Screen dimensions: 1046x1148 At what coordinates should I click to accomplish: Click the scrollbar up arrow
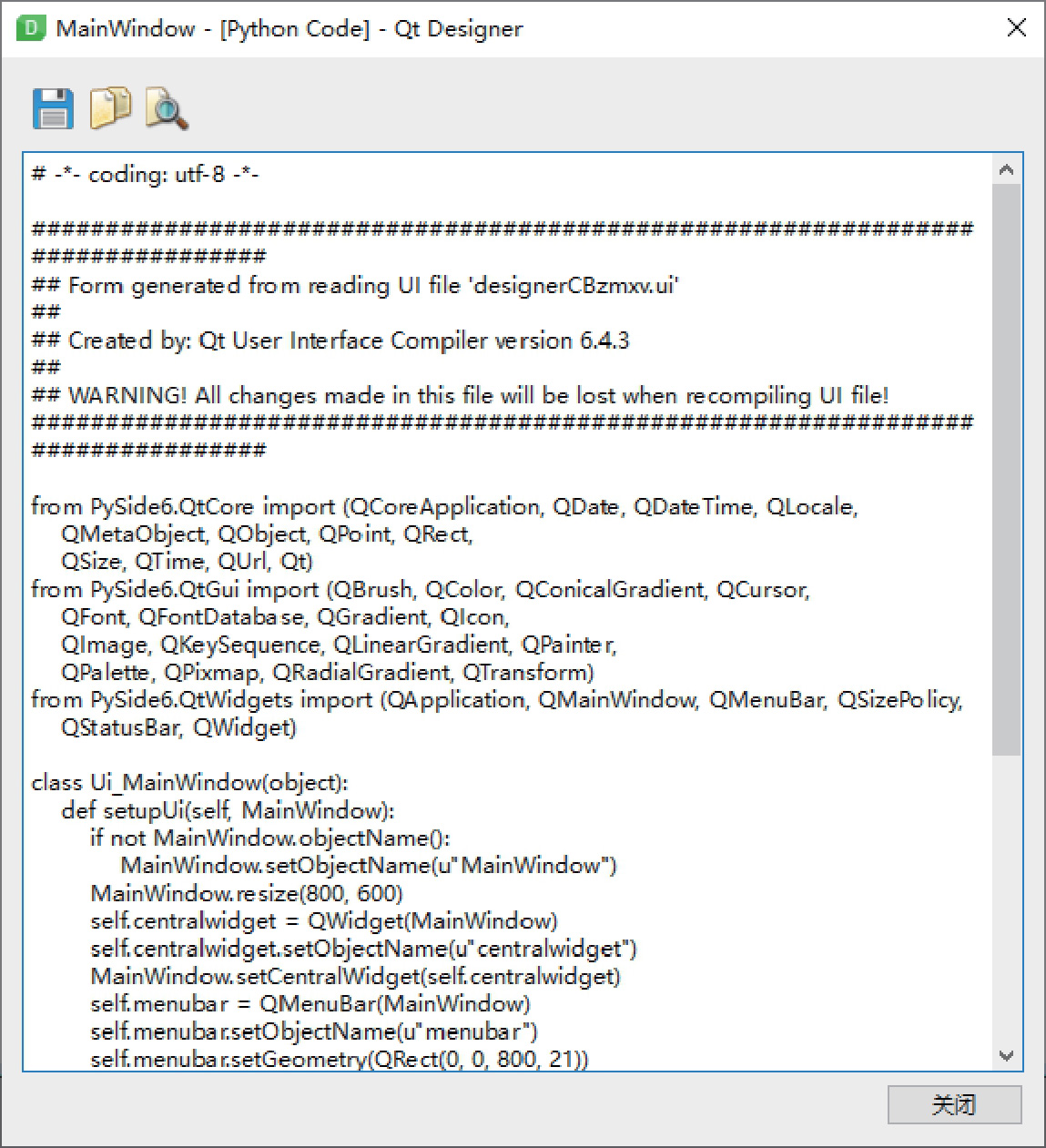click(1006, 169)
